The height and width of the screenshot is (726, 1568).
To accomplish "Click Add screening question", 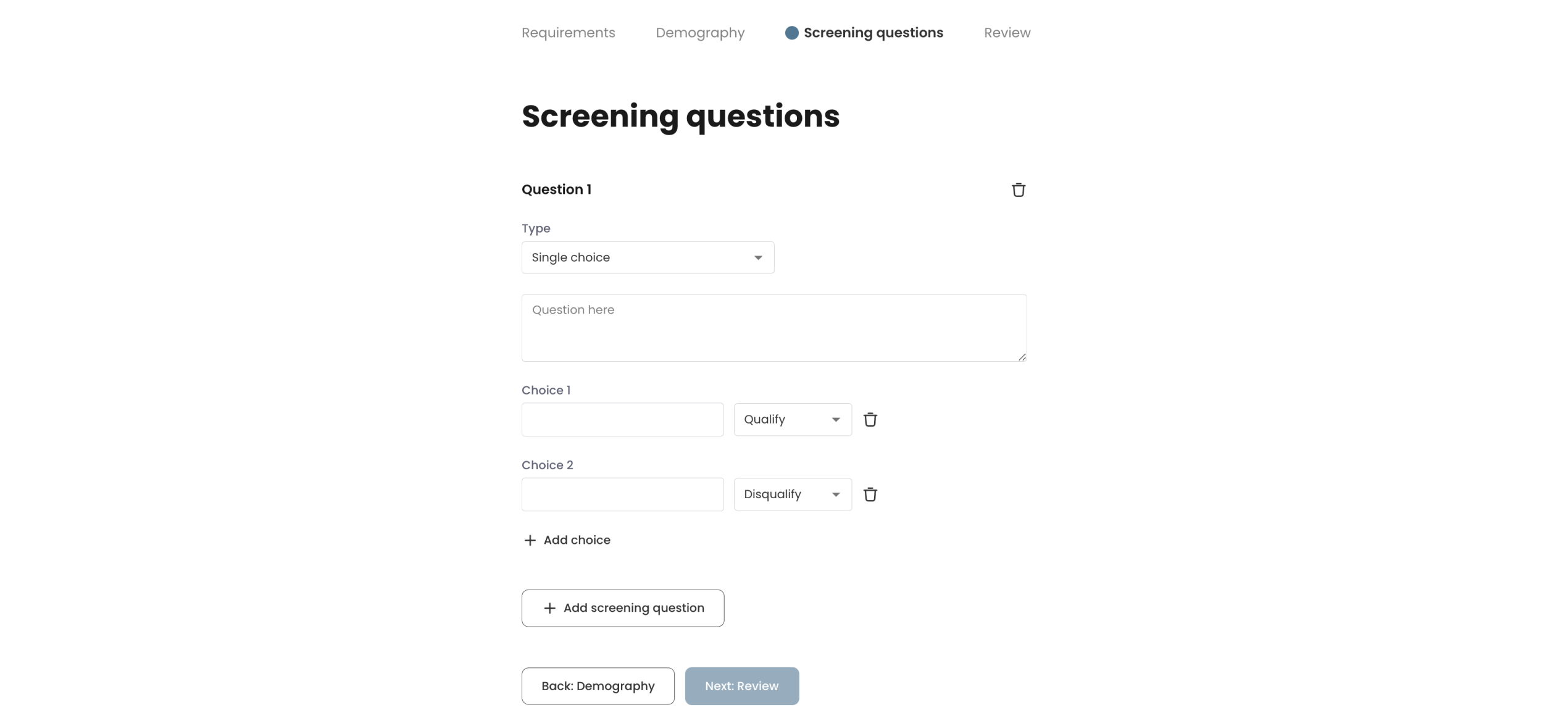I will click(622, 608).
